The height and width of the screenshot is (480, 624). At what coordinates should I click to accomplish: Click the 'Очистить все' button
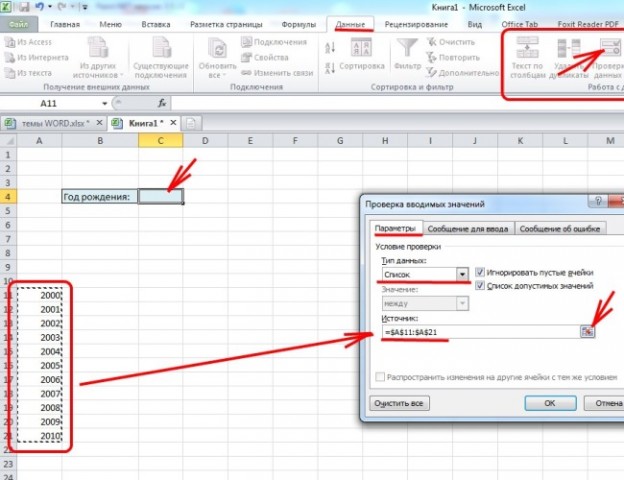[x=400, y=403]
